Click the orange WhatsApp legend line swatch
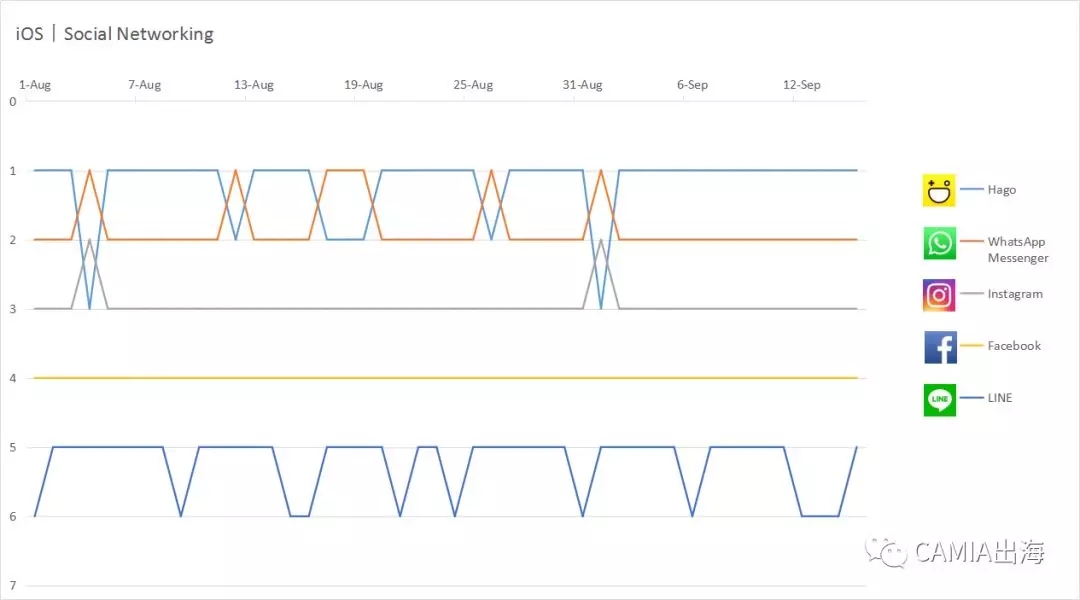This screenshot has height=600, width=1080. 972,242
